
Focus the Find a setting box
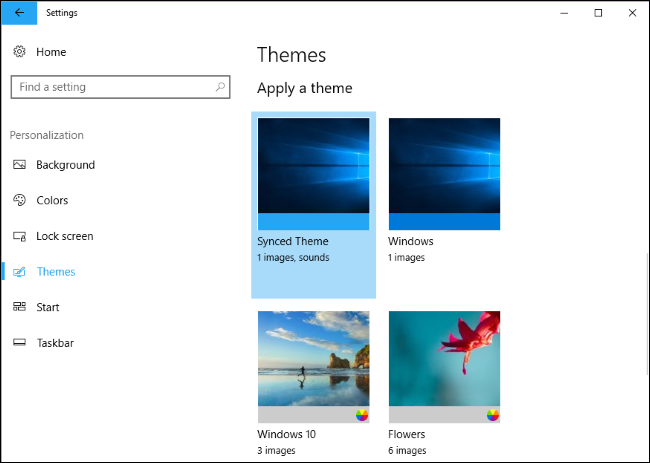(120, 87)
